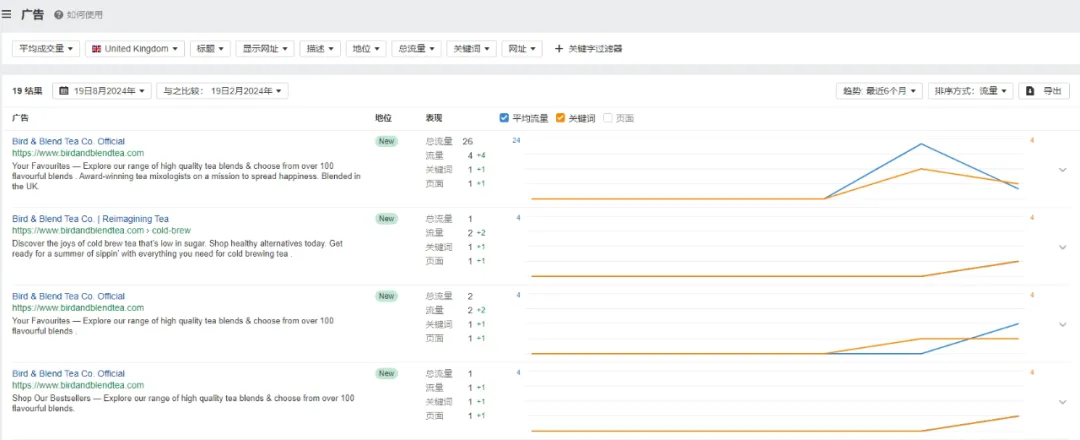Image resolution: width=1080 pixels, height=440 pixels.
Task: Open the United Kingdom country dropdown
Action: tap(135, 49)
